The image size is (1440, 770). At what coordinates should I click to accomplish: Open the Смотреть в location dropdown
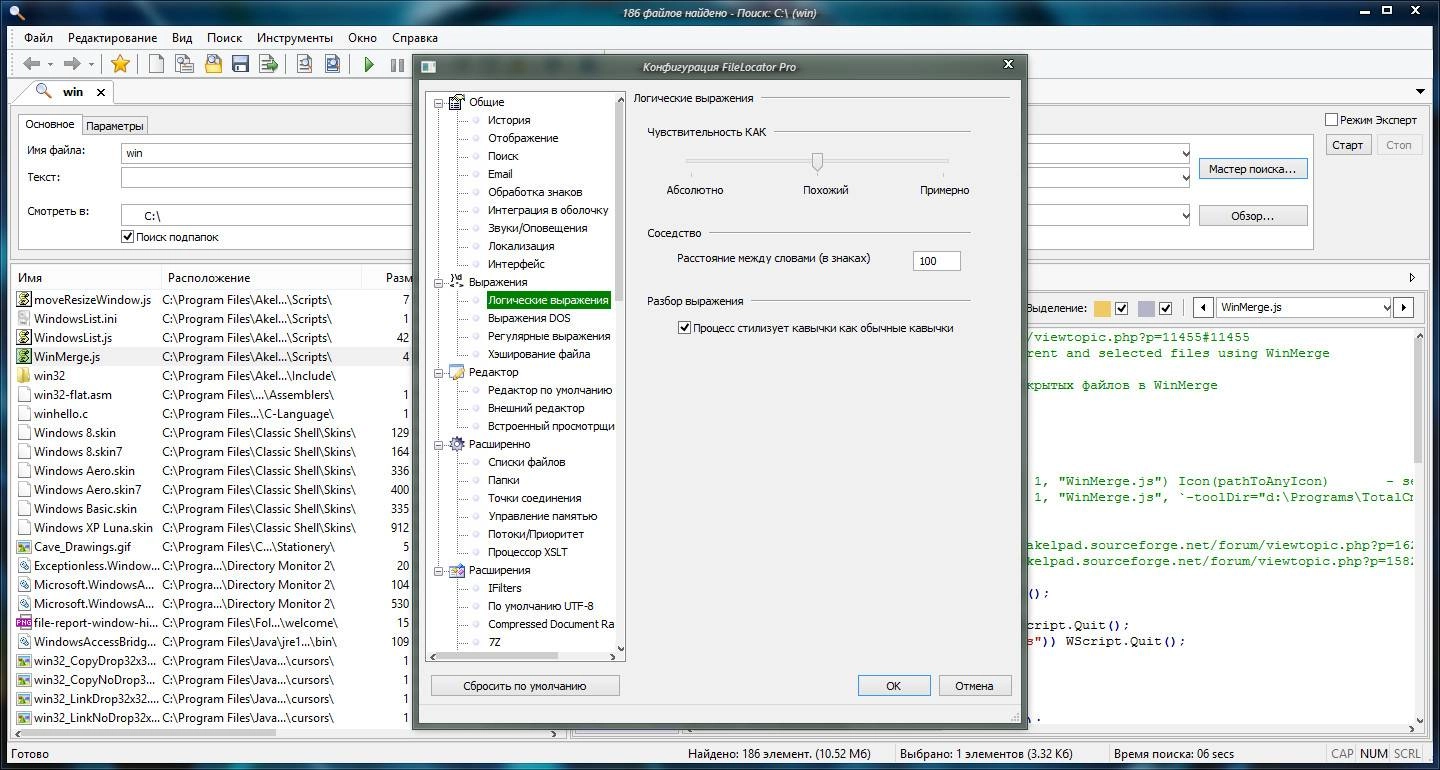click(1185, 215)
